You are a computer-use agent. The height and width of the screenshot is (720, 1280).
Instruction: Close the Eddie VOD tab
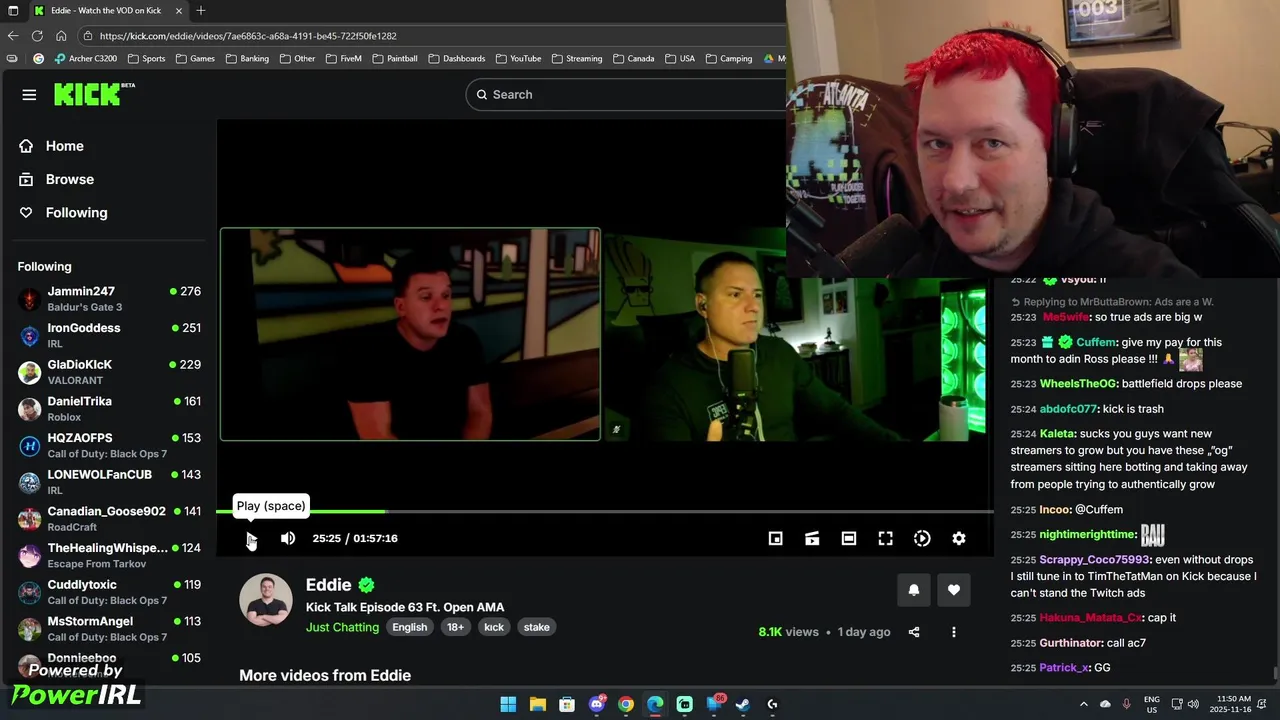tap(179, 10)
